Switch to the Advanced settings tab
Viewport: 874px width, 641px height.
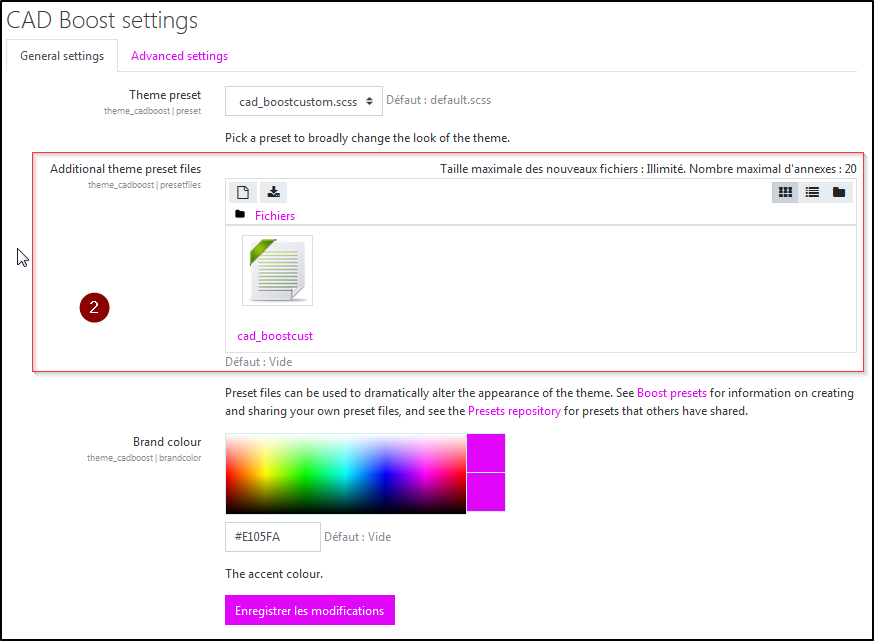coord(179,56)
